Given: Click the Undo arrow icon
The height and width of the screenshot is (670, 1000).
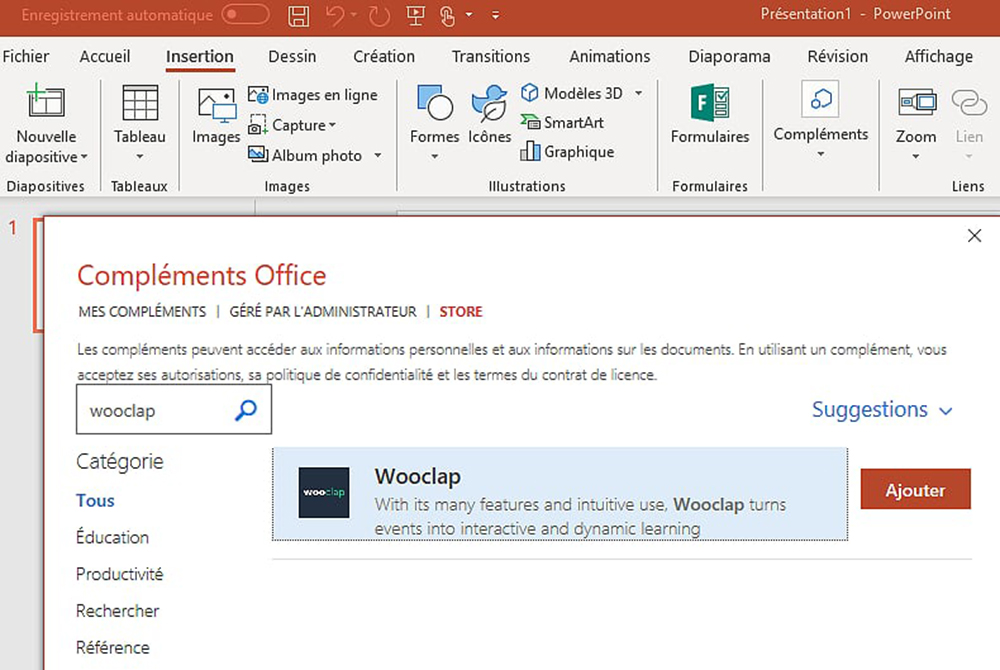Looking at the screenshot, I should [x=335, y=15].
